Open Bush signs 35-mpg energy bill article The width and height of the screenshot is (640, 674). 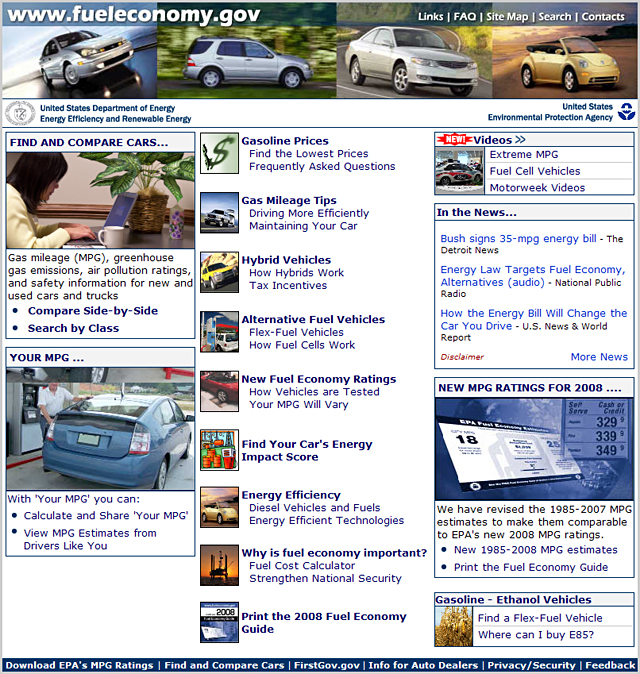pyautogui.click(x=518, y=239)
